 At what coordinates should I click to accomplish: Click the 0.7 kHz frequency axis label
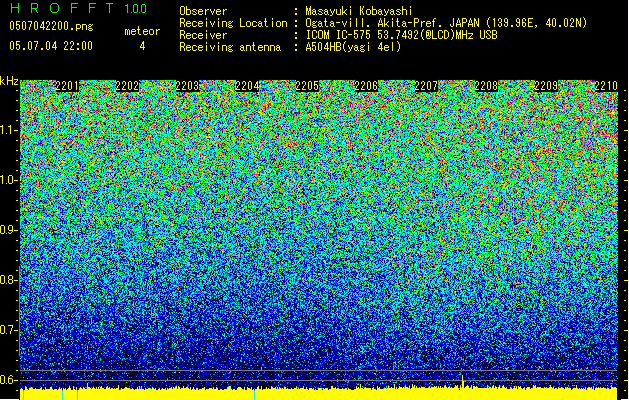(x=9, y=330)
